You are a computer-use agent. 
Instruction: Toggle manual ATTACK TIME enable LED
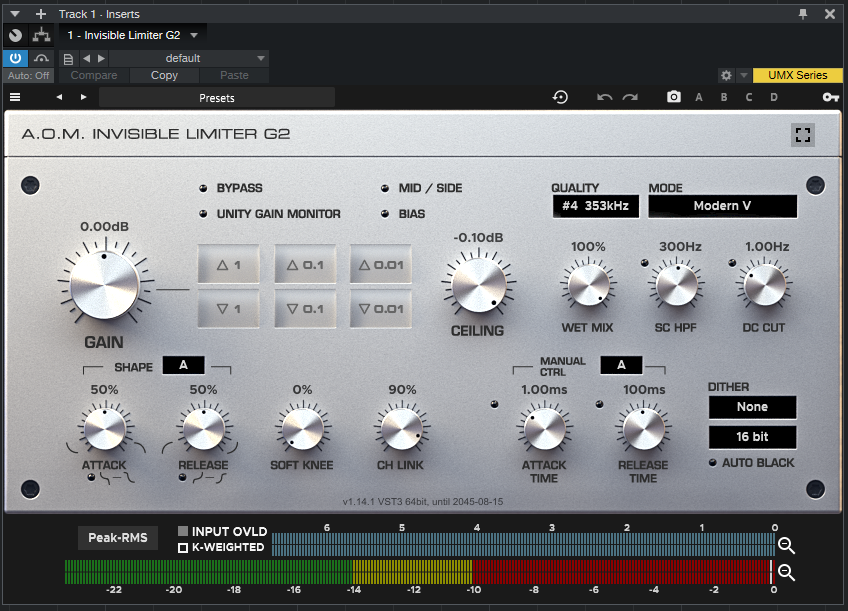494,404
